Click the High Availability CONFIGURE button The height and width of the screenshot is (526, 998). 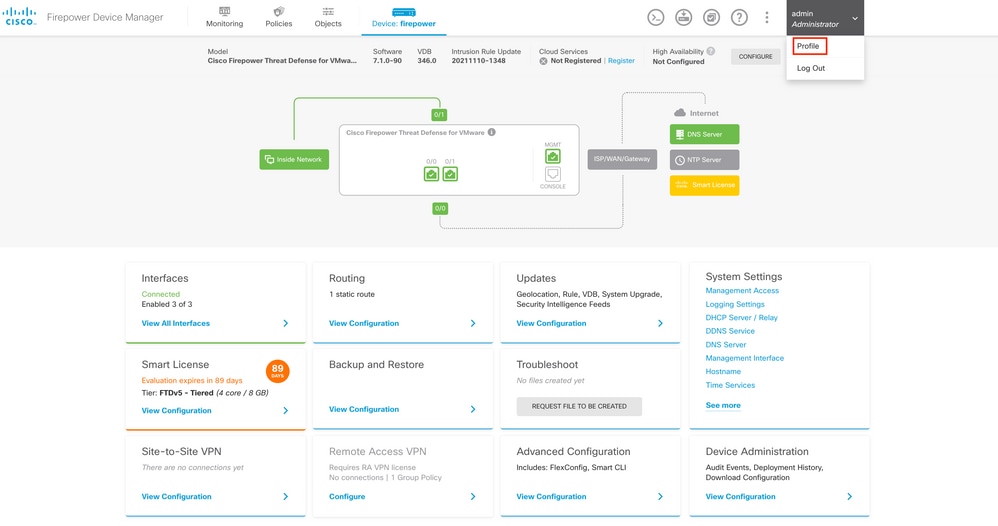tap(756, 57)
